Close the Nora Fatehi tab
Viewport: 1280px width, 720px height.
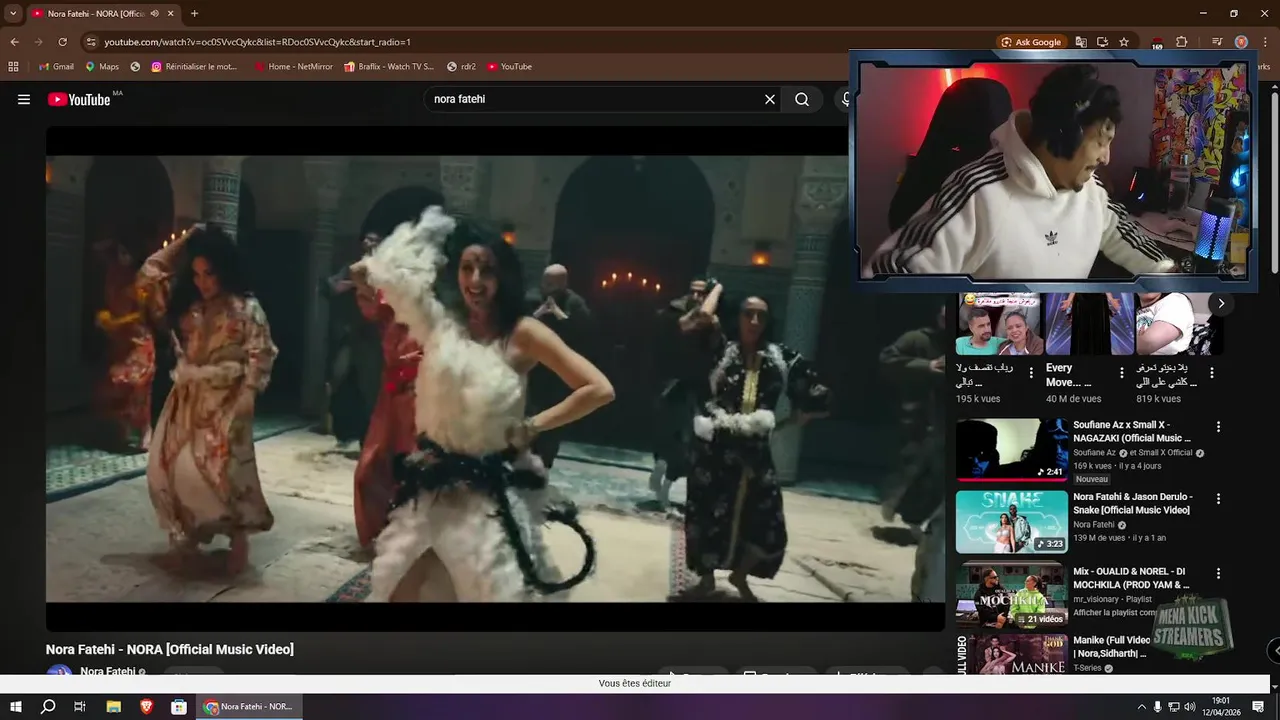(171, 13)
